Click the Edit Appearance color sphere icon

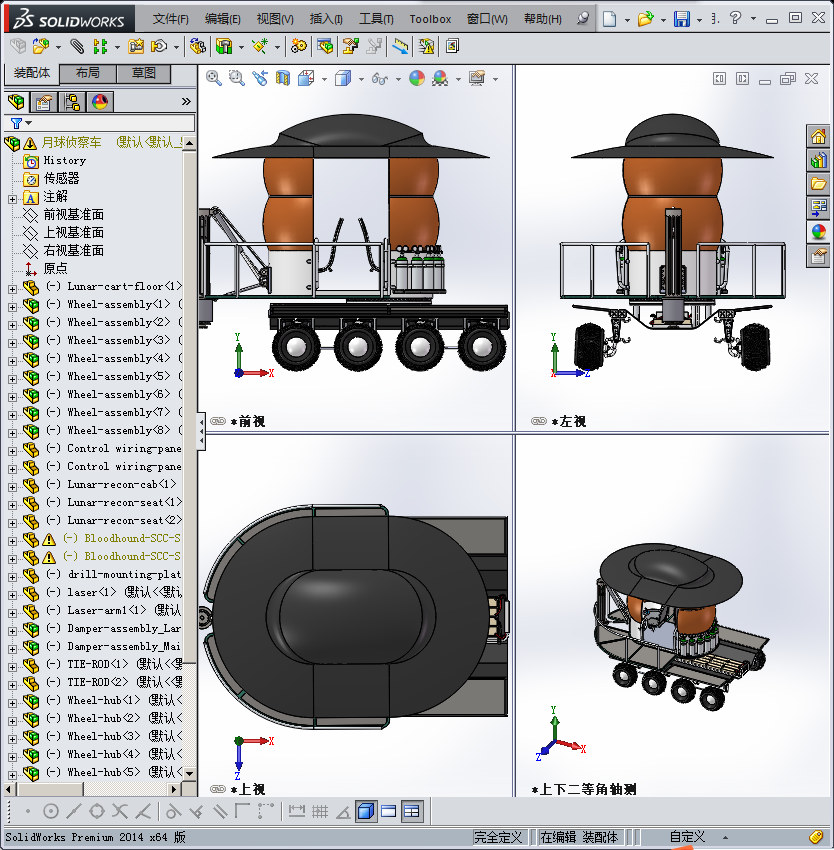(416, 78)
